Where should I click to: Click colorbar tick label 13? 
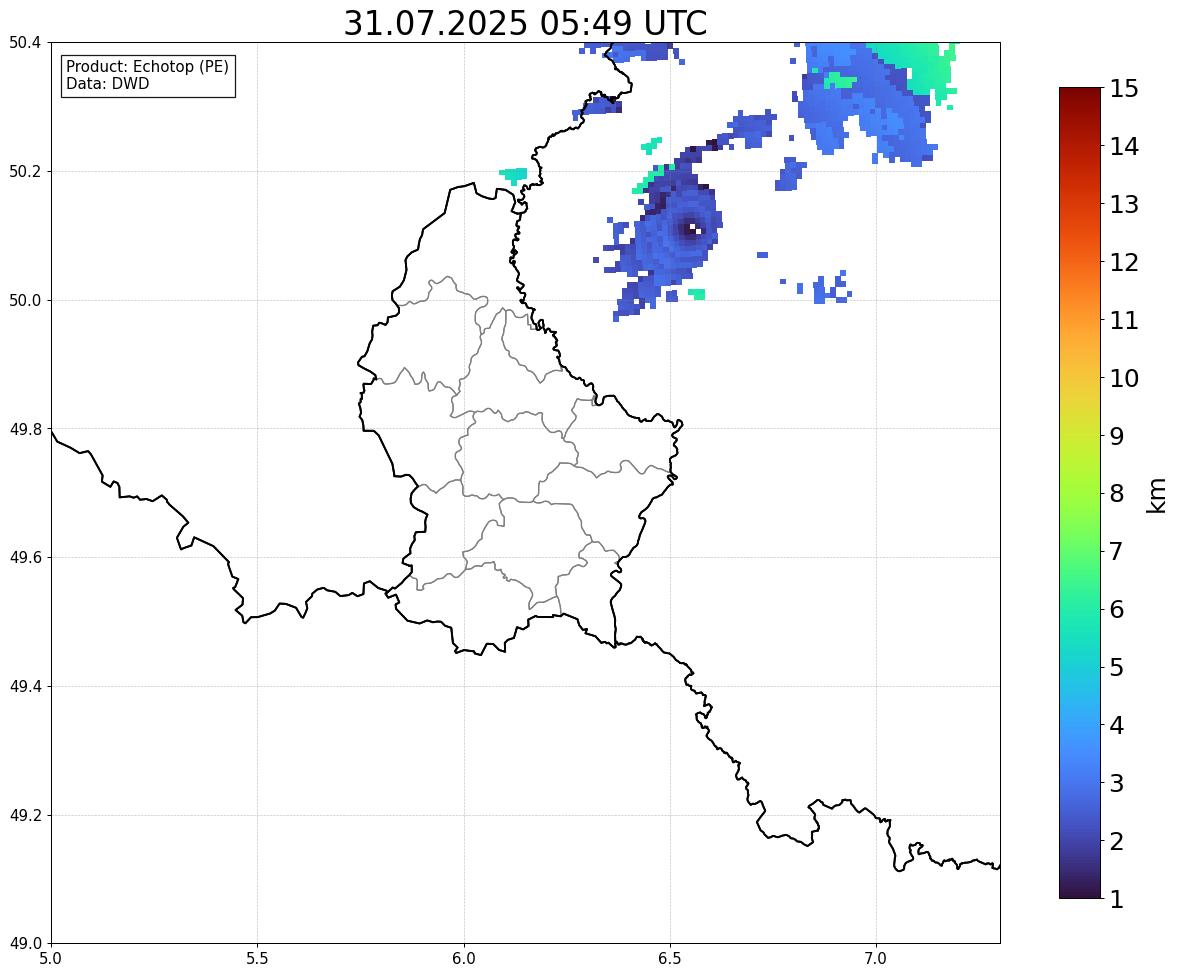click(1124, 204)
